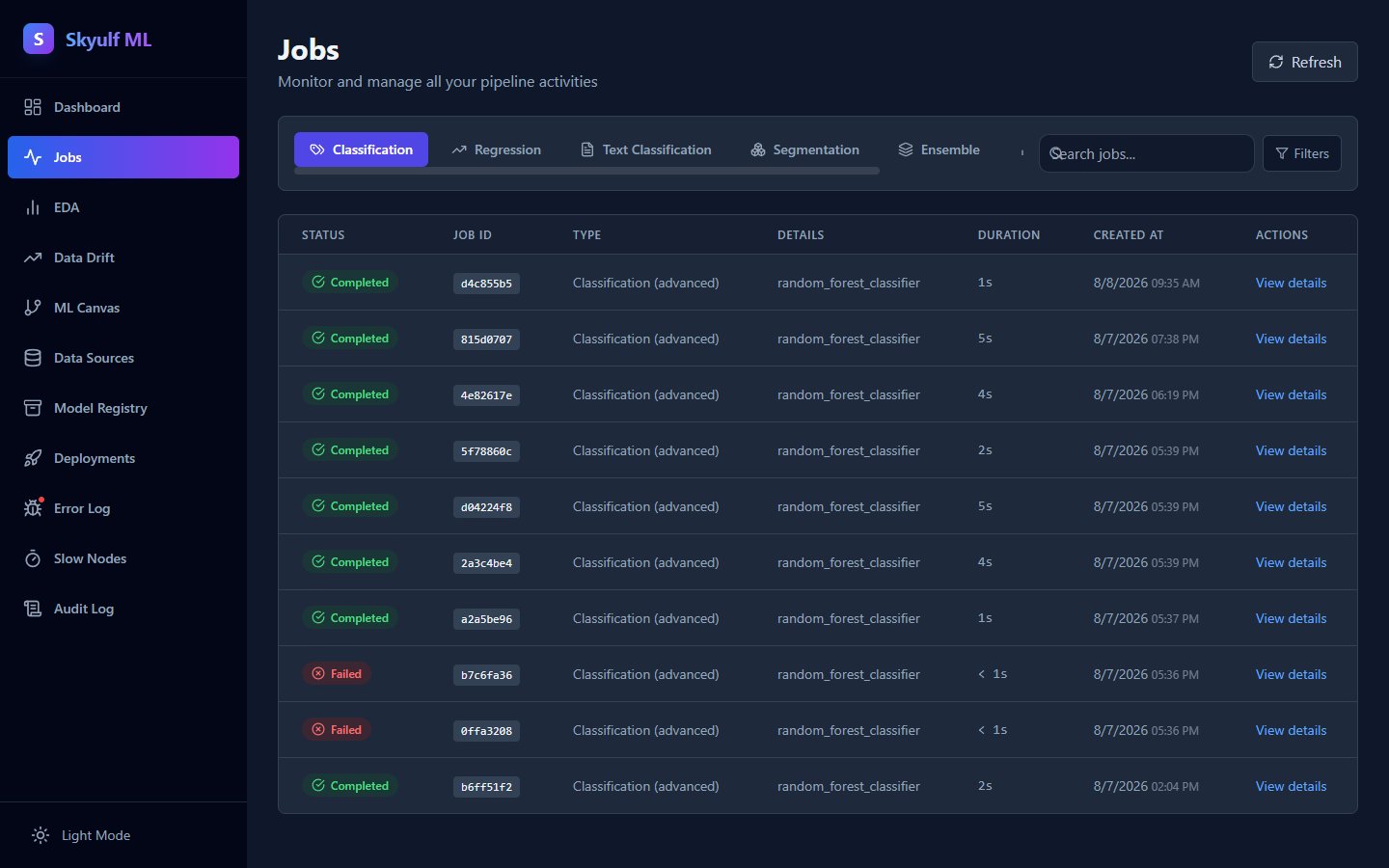Click the magnifier icon in search box

click(x=1056, y=153)
